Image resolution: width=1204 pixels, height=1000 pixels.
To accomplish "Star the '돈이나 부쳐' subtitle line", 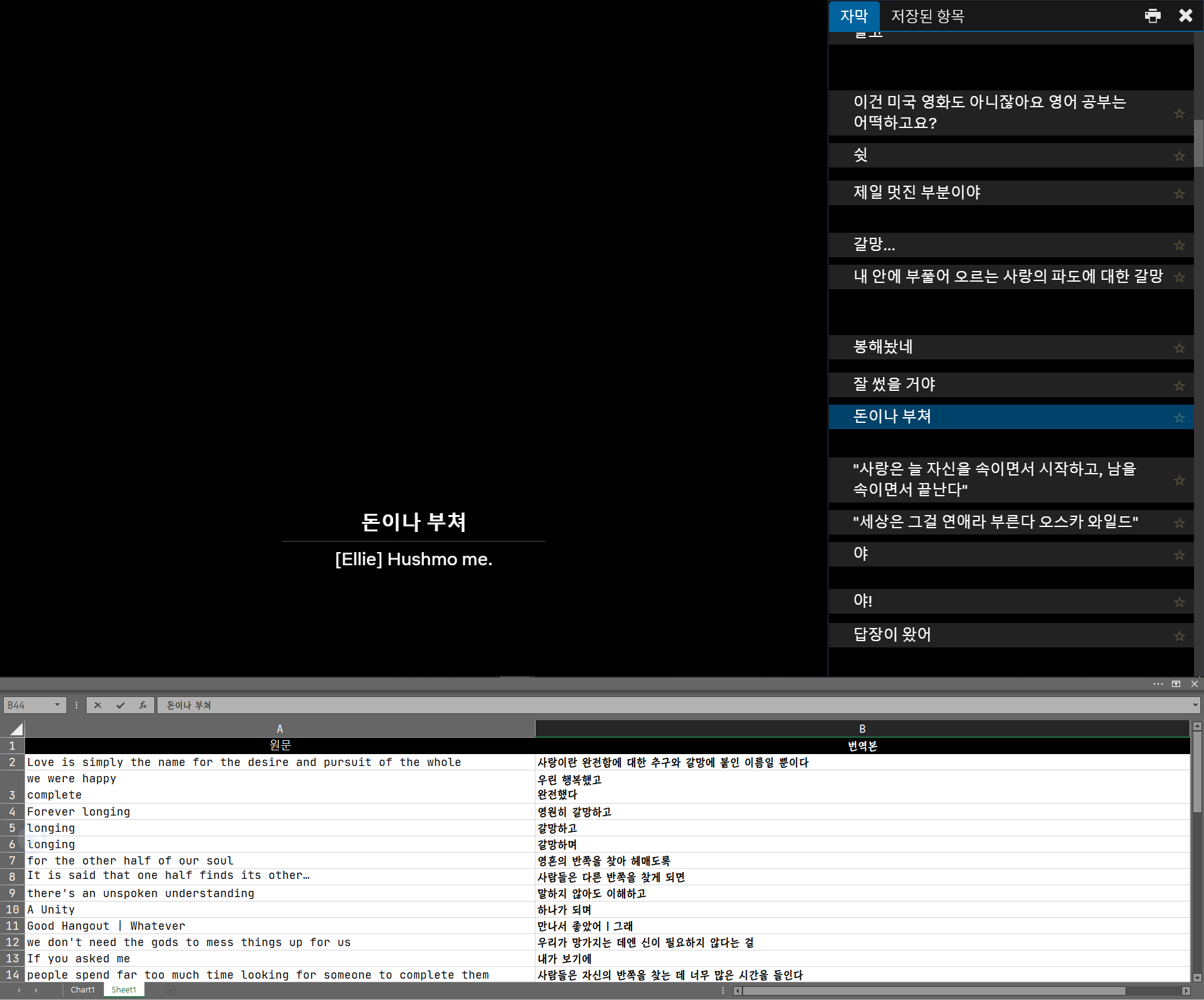I will coord(1180,418).
